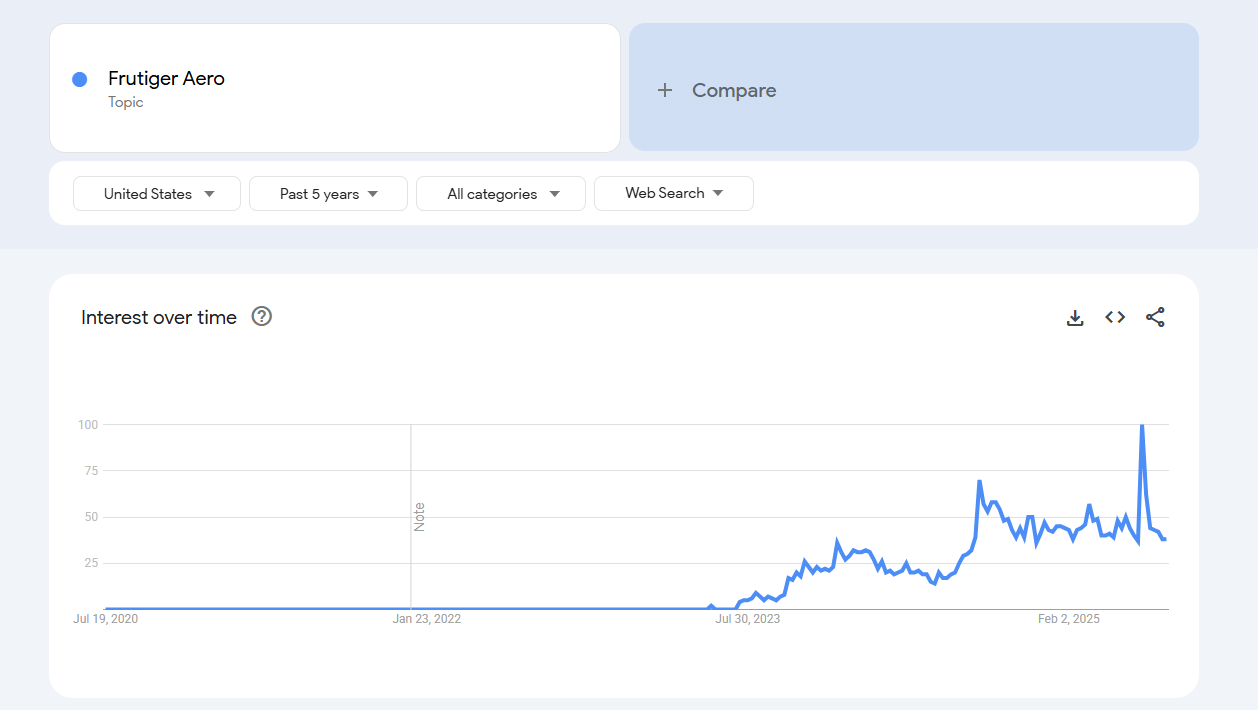Click the Feb 2, 2025 axis label

coord(1069,619)
